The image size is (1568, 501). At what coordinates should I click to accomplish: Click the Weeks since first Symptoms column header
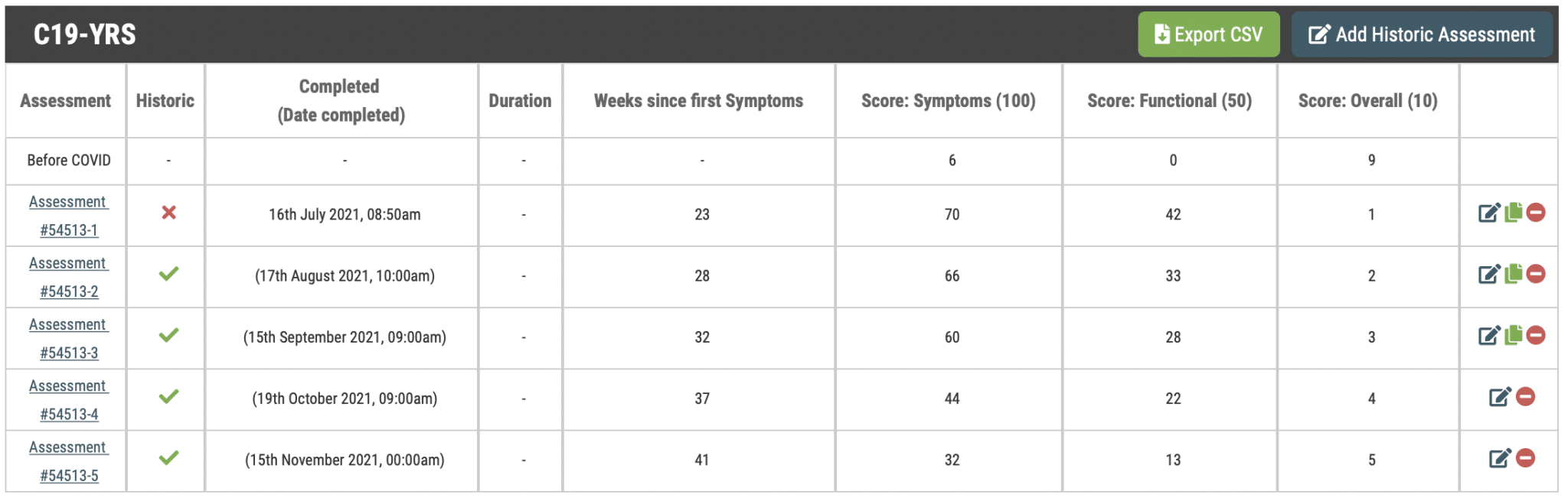(698, 101)
